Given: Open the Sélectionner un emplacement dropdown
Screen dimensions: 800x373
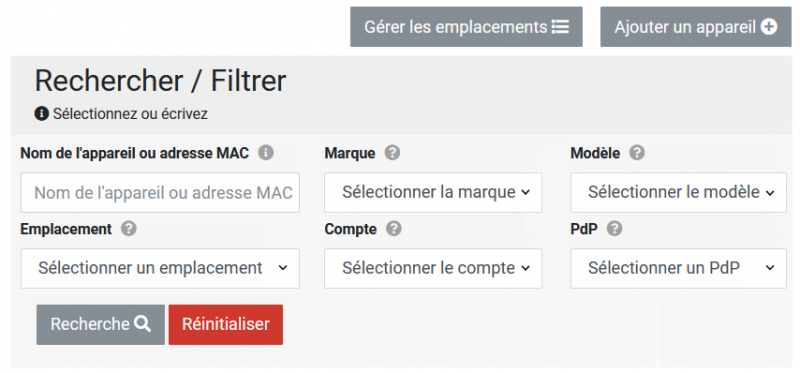Looking at the screenshot, I should coord(160,268).
